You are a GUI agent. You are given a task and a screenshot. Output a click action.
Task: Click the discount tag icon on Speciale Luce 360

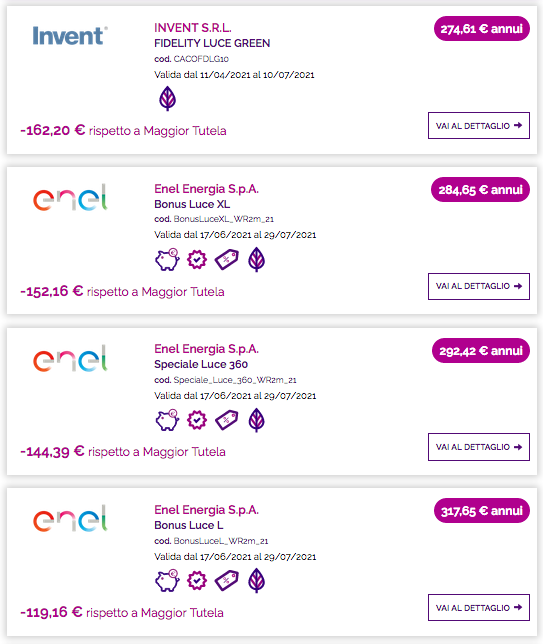(x=227, y=420)
